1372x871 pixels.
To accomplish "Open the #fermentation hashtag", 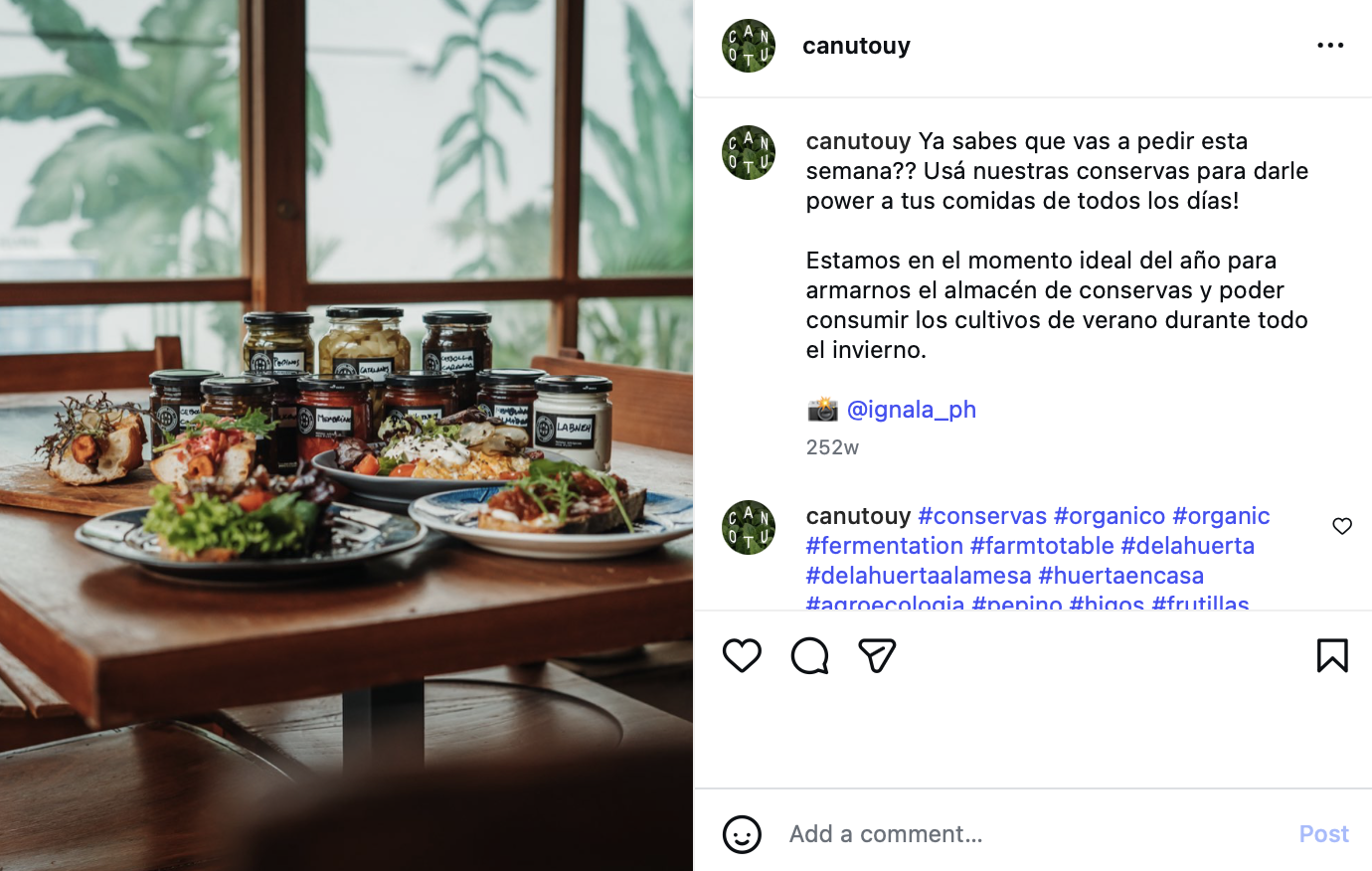I will [885, 545].
